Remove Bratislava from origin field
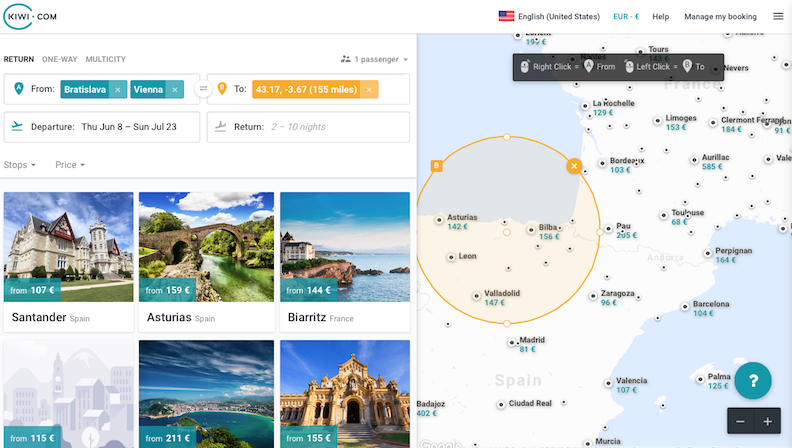The image size is (792, 448). point(118,89)
